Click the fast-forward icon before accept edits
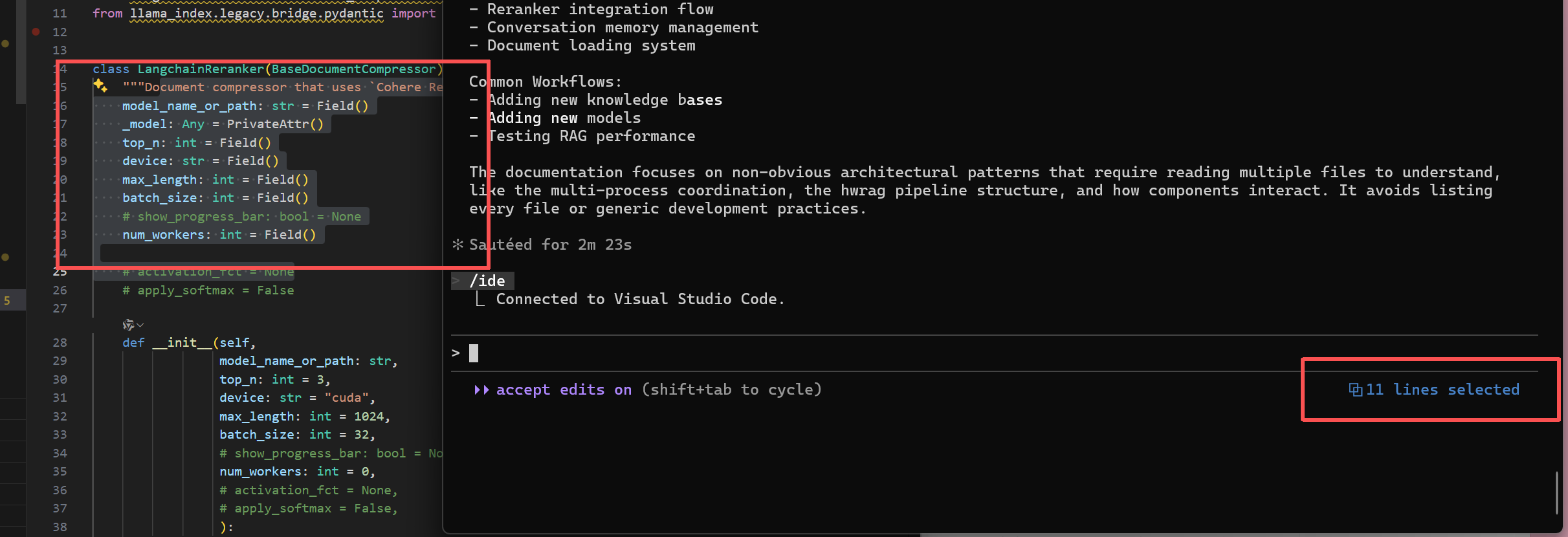 (x=481, y=389)
